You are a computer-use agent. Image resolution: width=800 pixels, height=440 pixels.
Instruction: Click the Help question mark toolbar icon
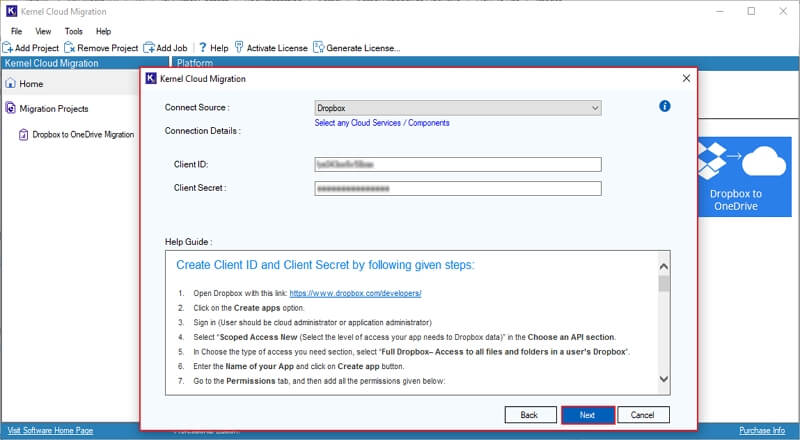[203, 47]
